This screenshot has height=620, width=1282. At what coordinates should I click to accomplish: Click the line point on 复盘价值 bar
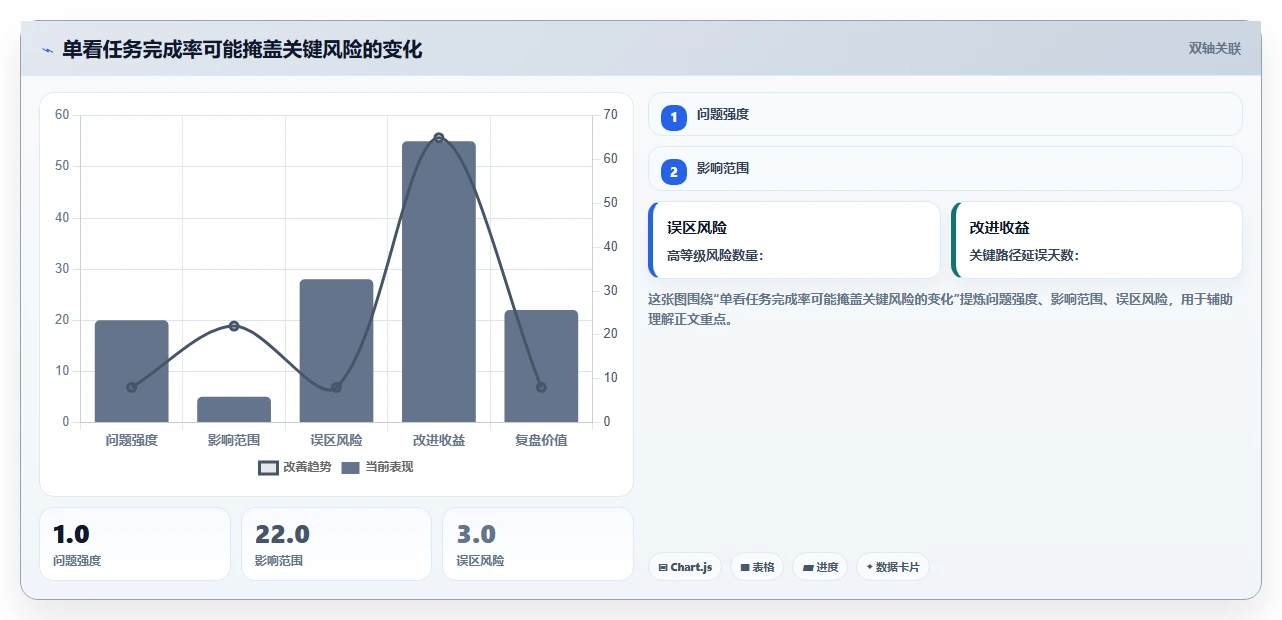pos(541,387)
